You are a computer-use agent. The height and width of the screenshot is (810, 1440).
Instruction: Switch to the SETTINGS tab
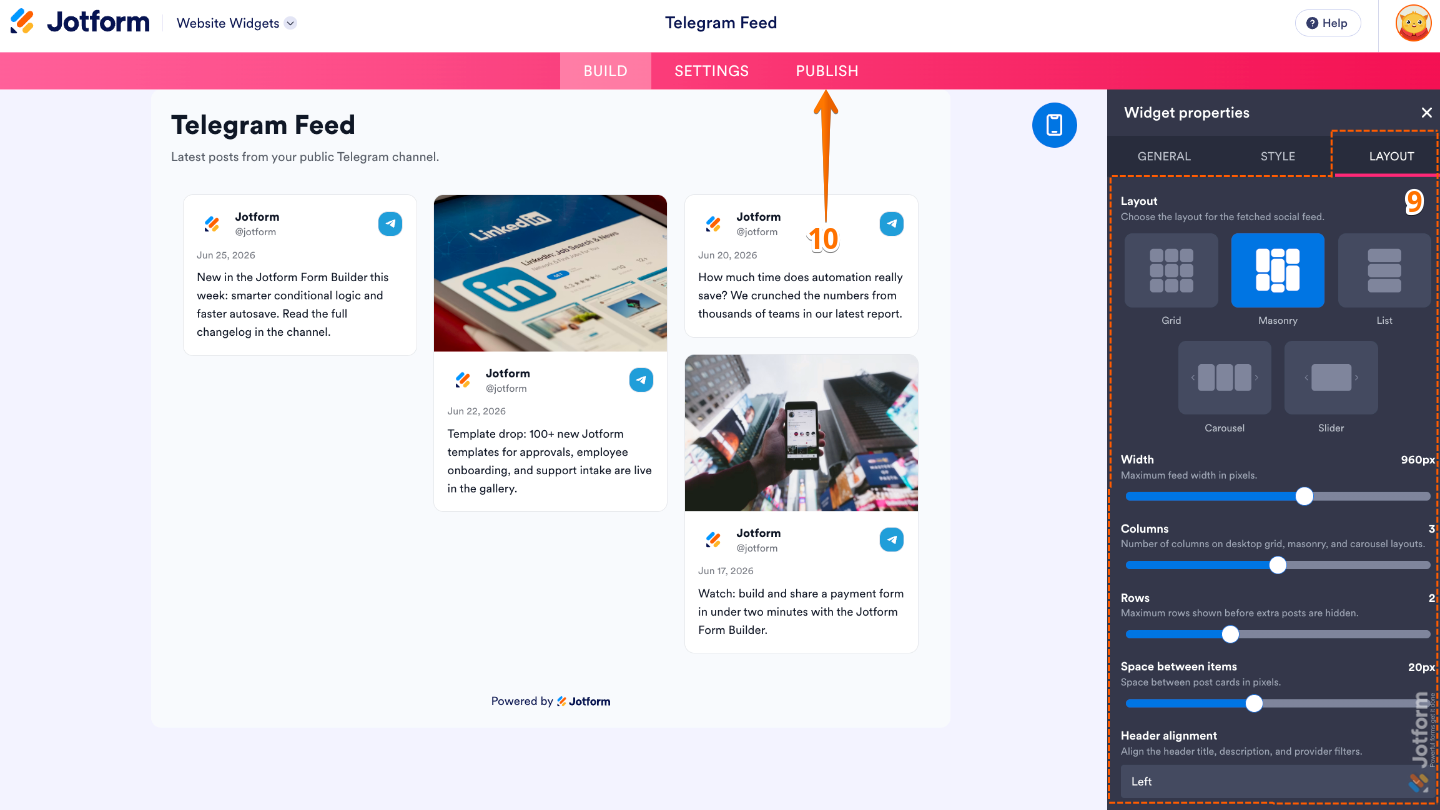(x=711, y=71)
